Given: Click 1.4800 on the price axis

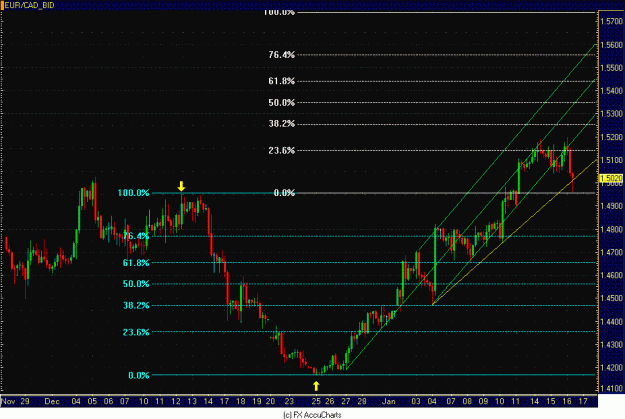Looking at the screenshot, I should [611, 229].
